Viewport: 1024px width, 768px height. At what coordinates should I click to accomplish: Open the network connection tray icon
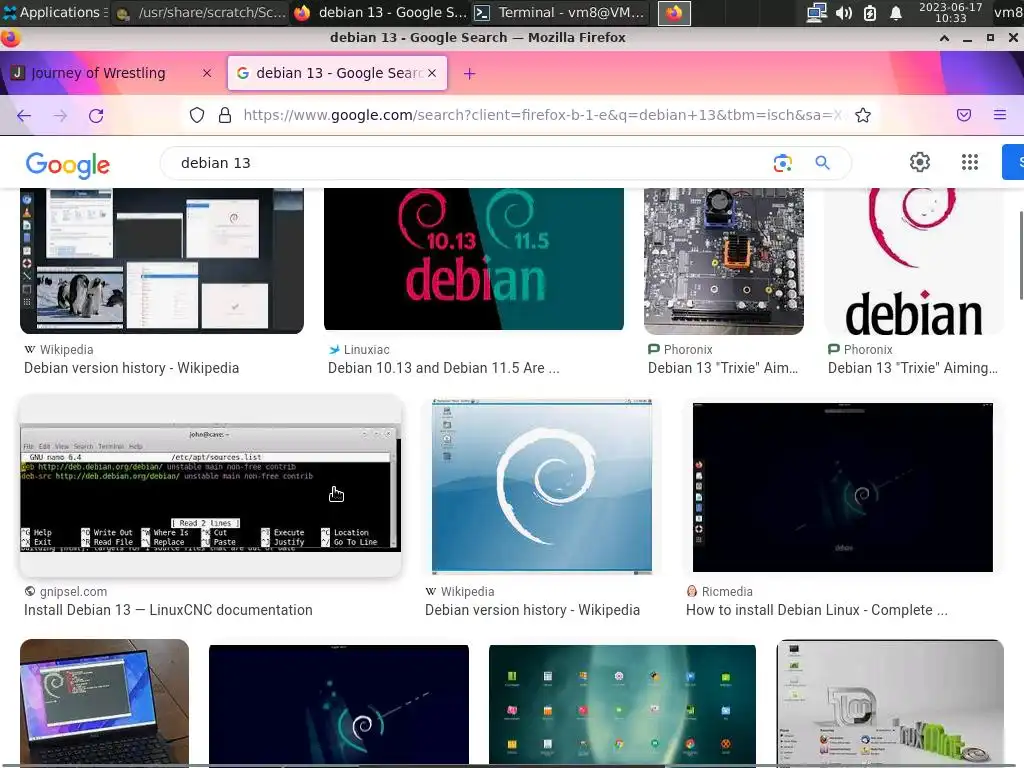(x=816, y=12)
